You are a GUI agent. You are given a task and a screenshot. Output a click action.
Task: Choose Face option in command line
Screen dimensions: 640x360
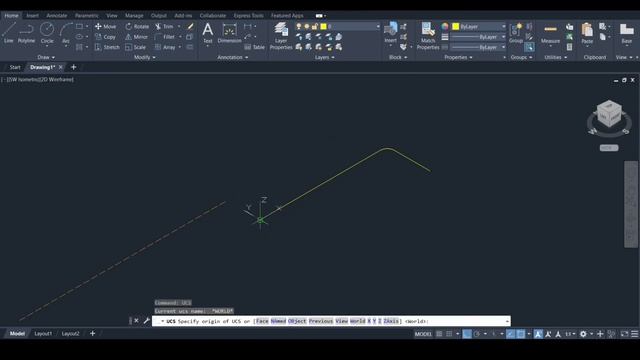(262, 321)
